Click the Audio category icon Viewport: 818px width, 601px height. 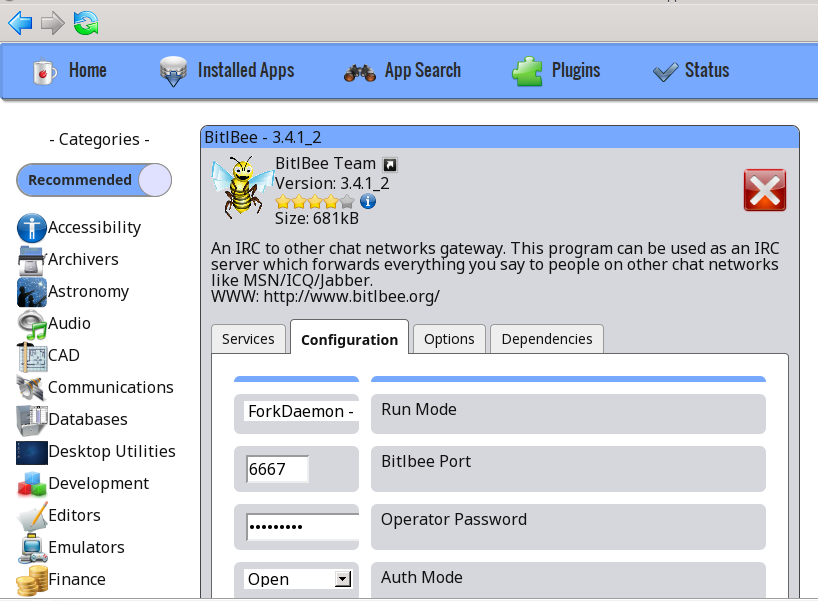coord(32,324)
